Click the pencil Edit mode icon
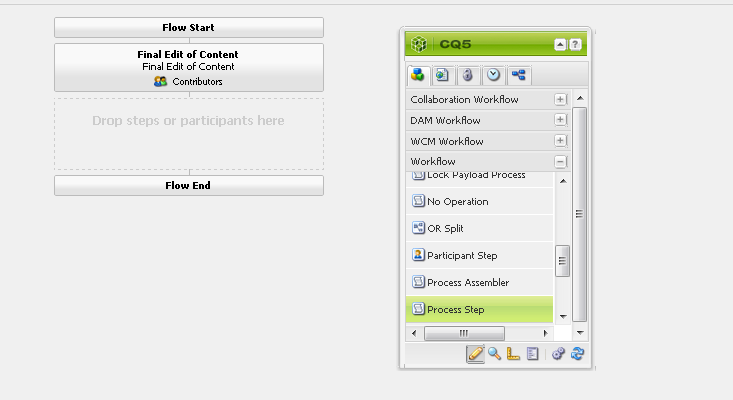The width and height of the screenshot is (733, 400). 475,353
